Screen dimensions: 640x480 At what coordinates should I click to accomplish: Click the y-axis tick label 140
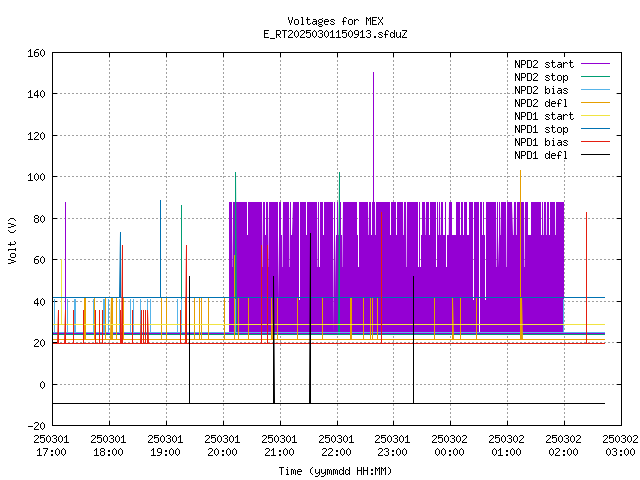36,94
